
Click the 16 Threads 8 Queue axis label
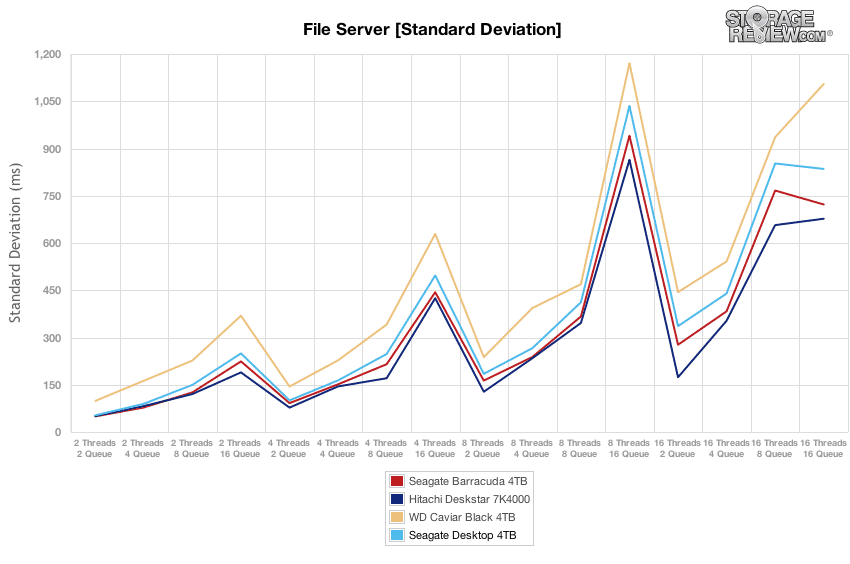point(775,448)
